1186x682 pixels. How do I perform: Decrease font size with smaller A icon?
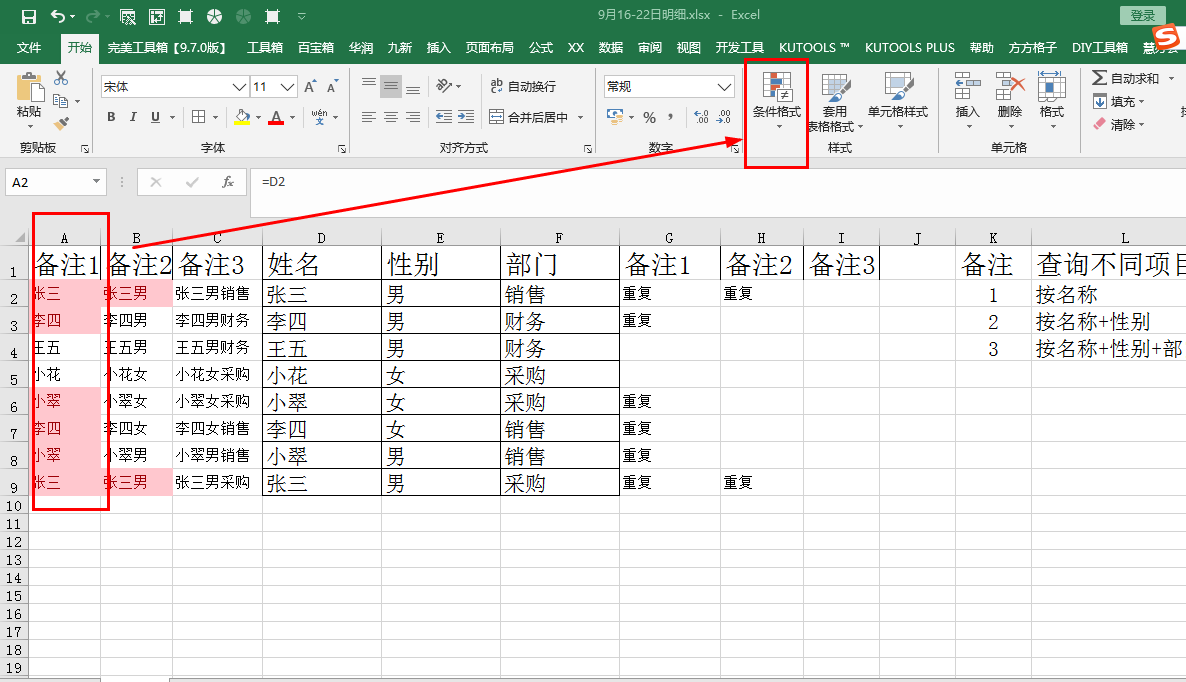click(x=332, y=87)
